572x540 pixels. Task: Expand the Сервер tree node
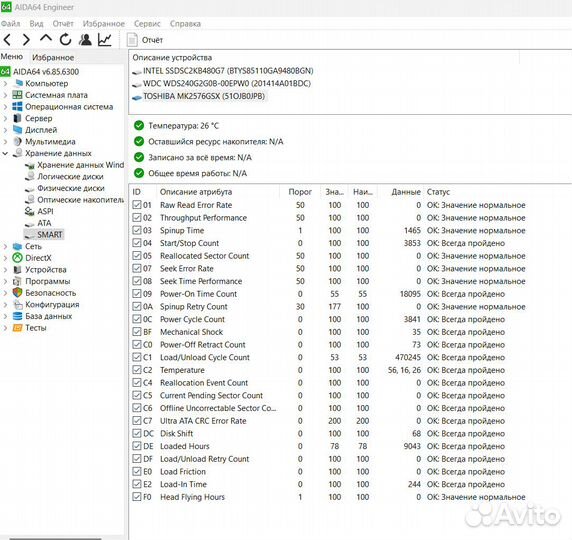tap(5, 119)
